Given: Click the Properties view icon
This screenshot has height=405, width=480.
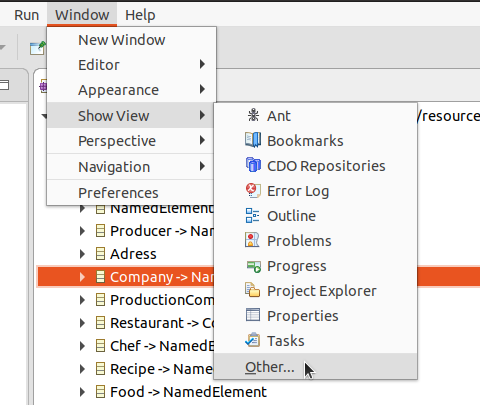Looking at the screenshot, I should click(253, 315).
